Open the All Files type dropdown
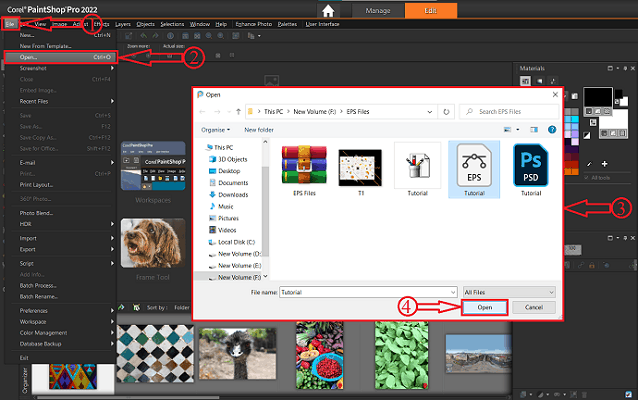This screenshot has width=638, height=400. coord(509,292)
